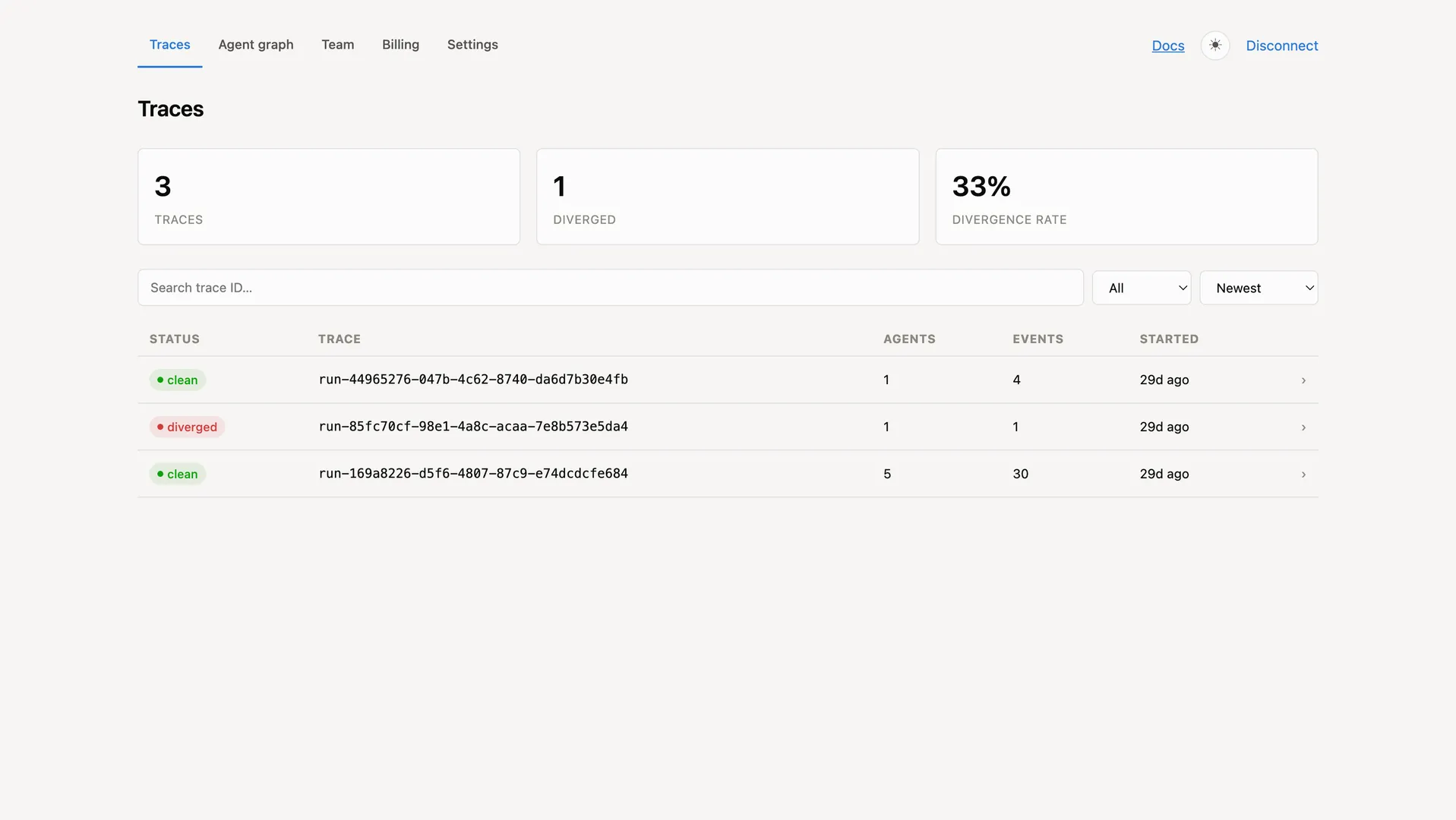Screen dimensions: 1456x820
Task: Click the Traces page heading
Action: 170,109
